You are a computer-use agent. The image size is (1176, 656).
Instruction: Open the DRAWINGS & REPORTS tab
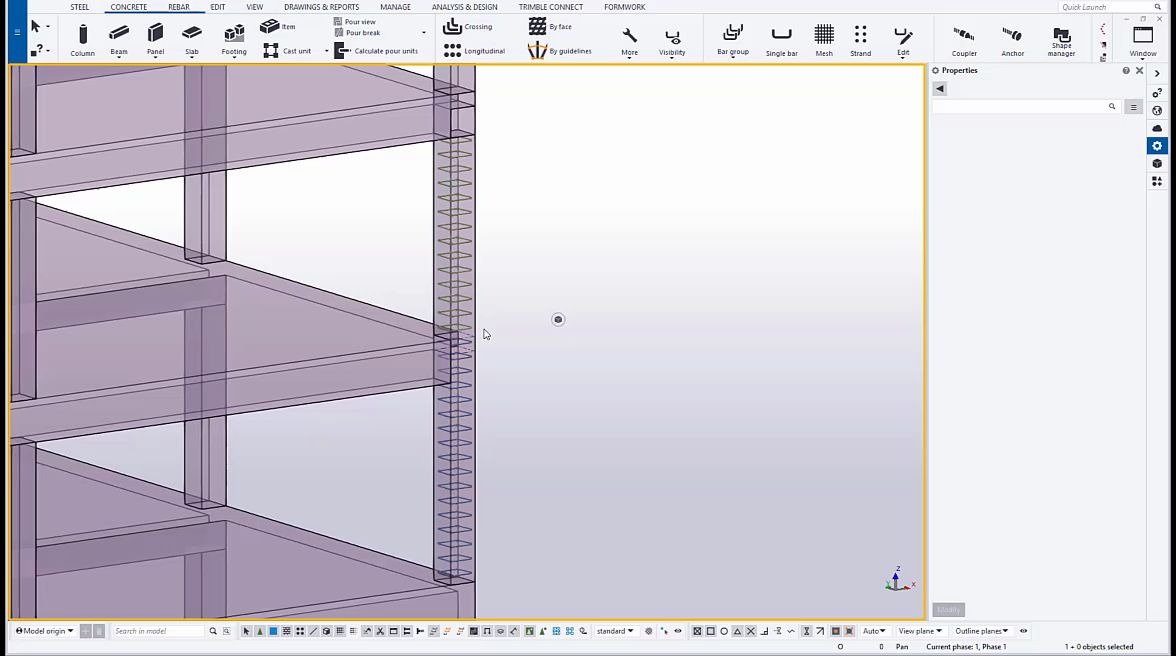(x=321, y=7)
